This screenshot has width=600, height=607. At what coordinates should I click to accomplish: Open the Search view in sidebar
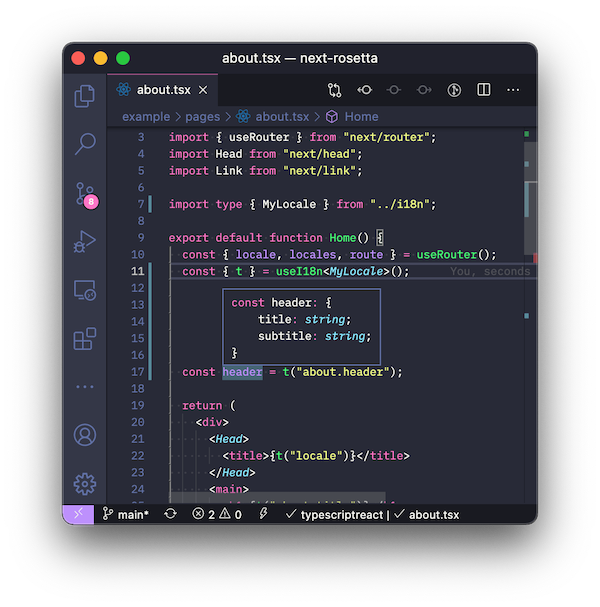tap(84, 144)
